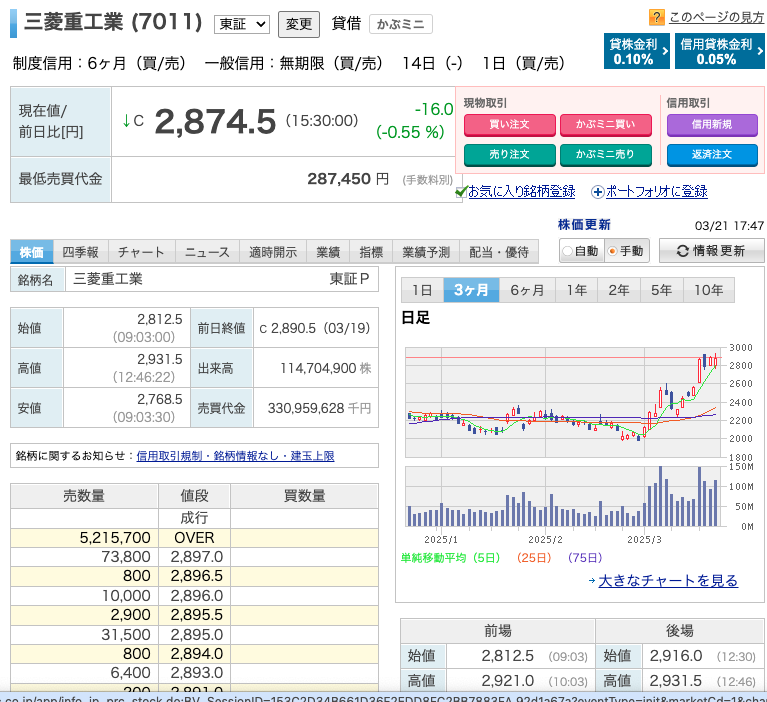Open the question mark help icon
The image size is (767, 702).
point(656,17)
